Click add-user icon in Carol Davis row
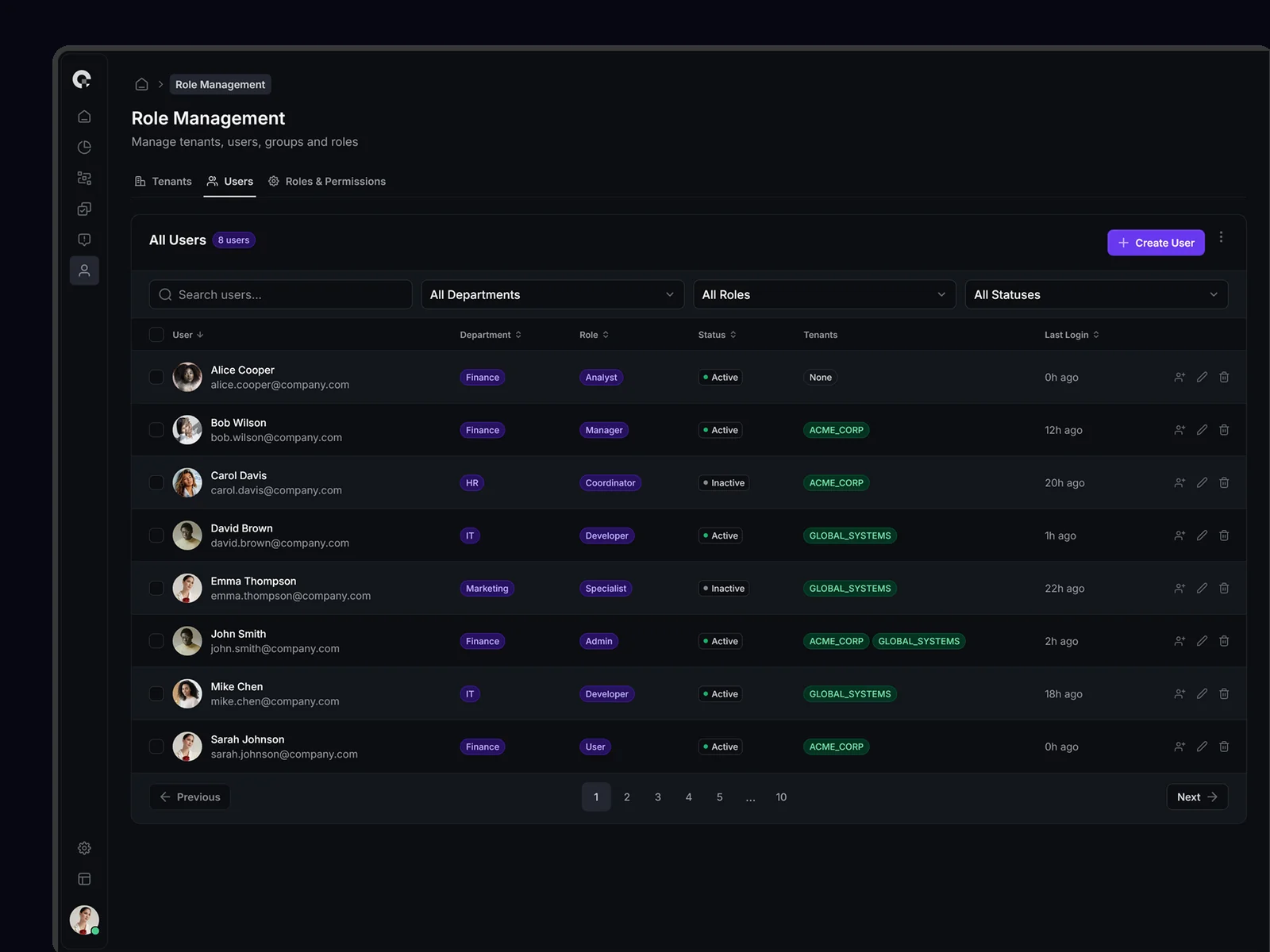The width and height of the screenshot is (1270, 952). (1180, 482)
